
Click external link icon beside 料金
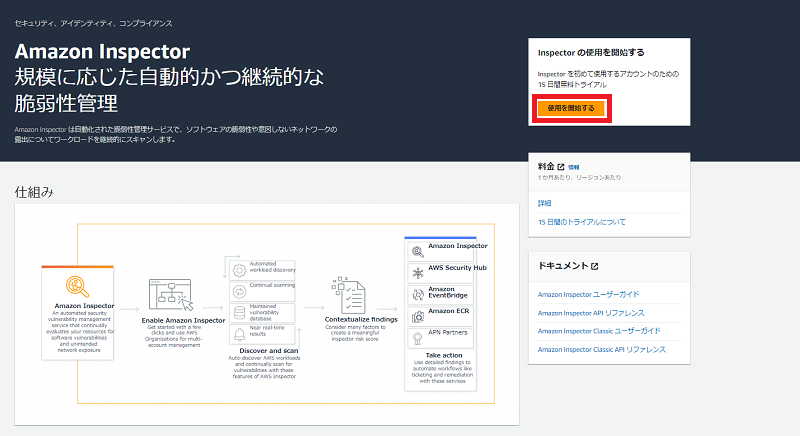click(x=561, y=167)
